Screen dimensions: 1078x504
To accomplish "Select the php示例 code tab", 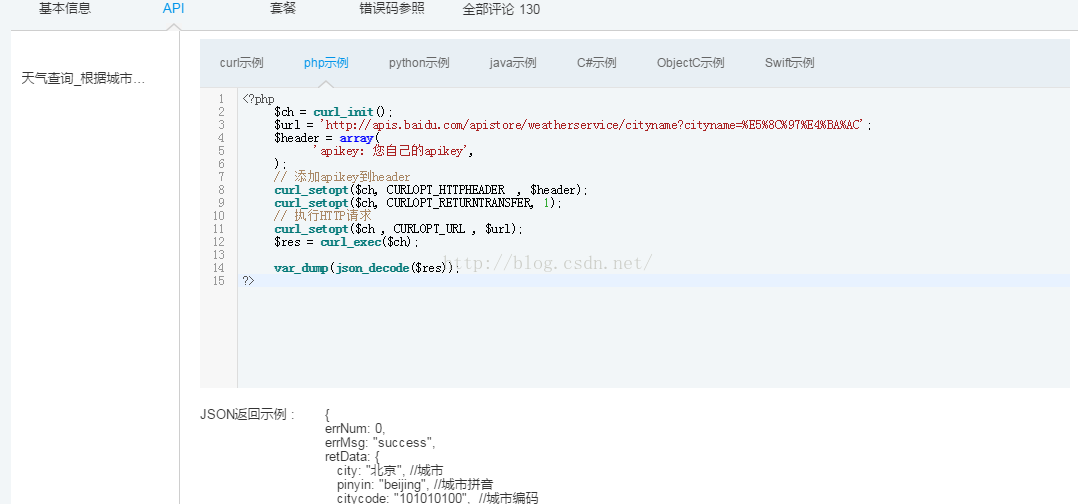I will [x=326, y=63].
